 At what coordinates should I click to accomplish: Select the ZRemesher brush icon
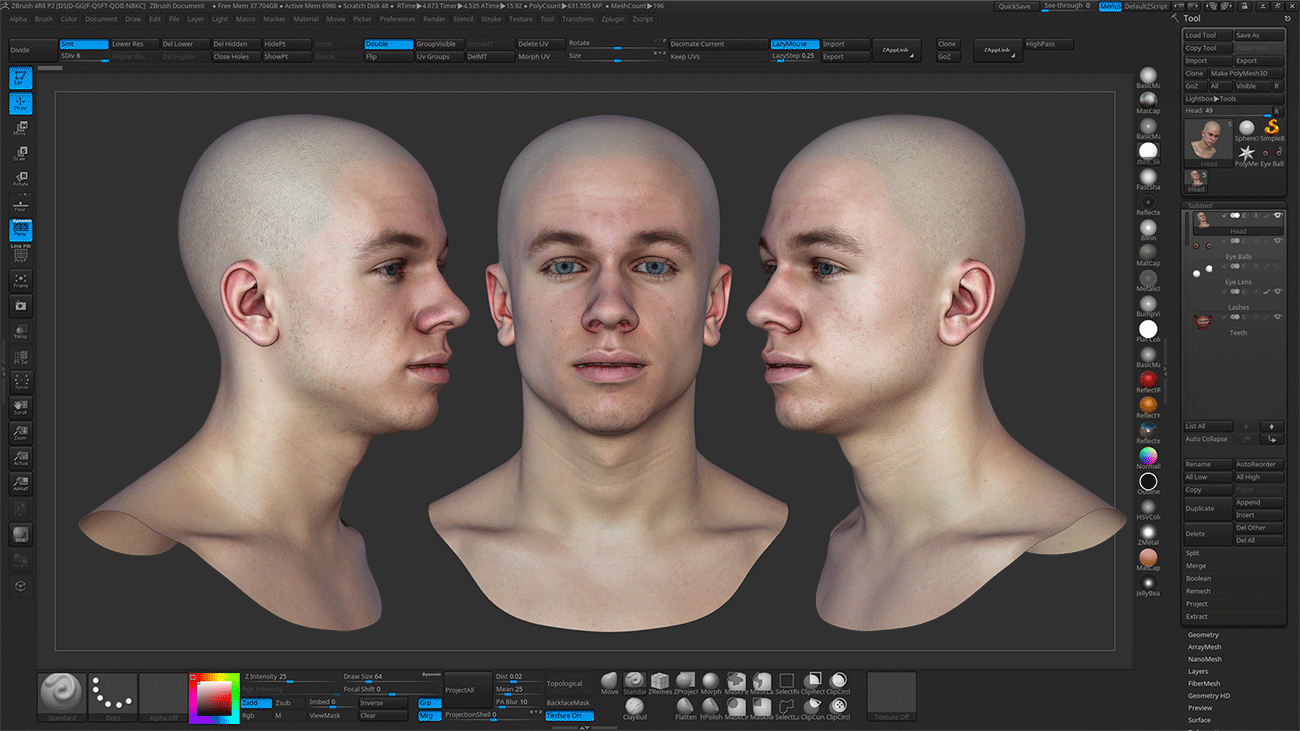click(659, 682)
